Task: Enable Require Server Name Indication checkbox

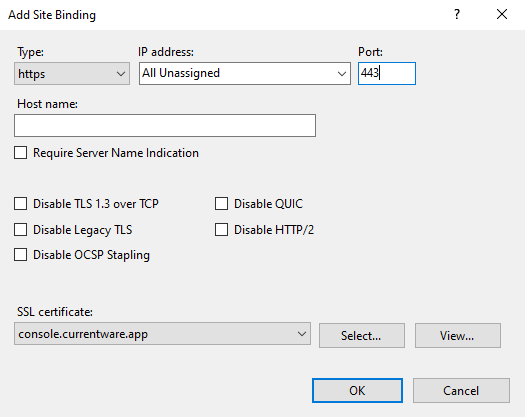Action: point(20,153)
